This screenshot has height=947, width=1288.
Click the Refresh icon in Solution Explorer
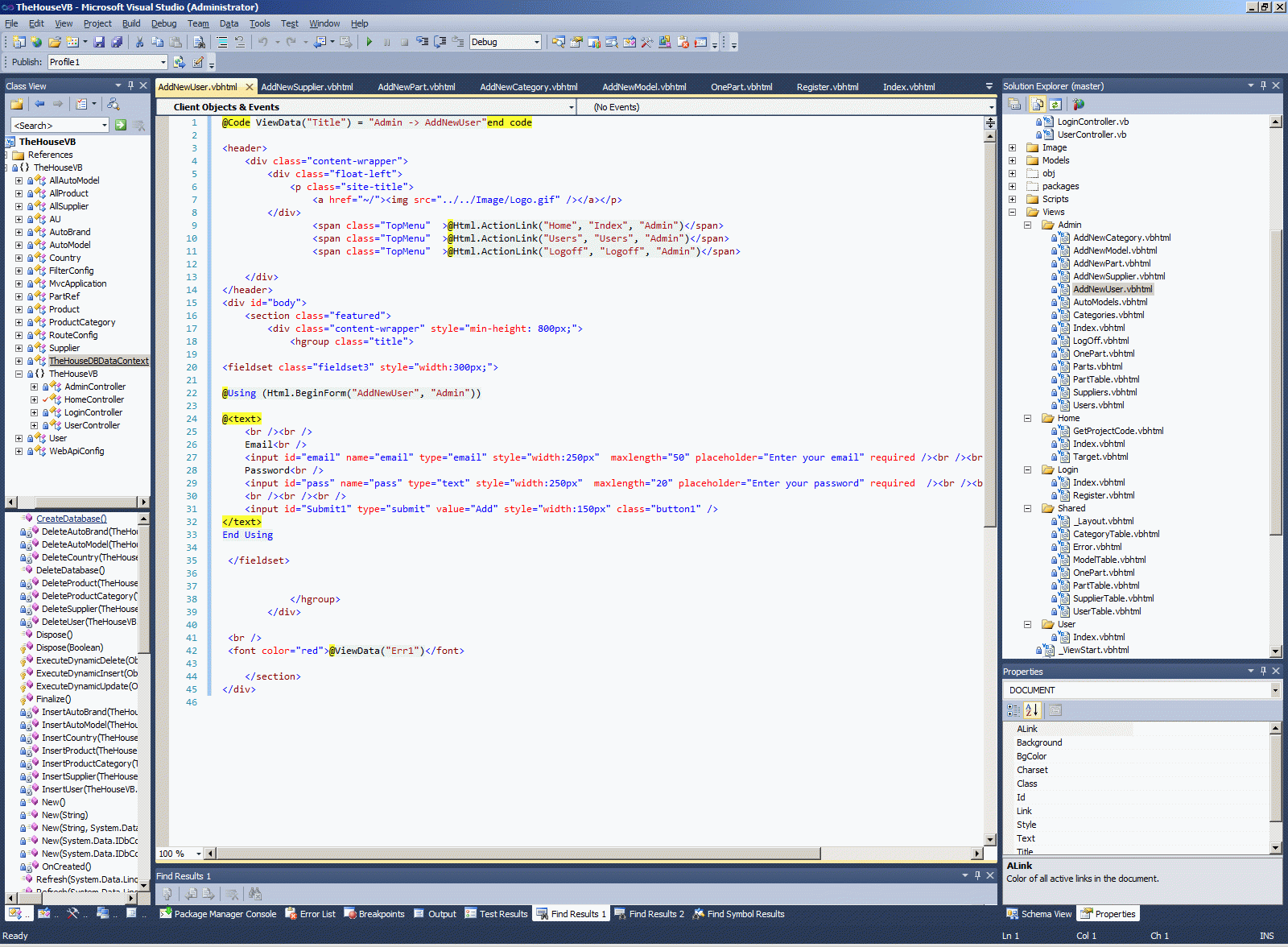(1055, 104)
